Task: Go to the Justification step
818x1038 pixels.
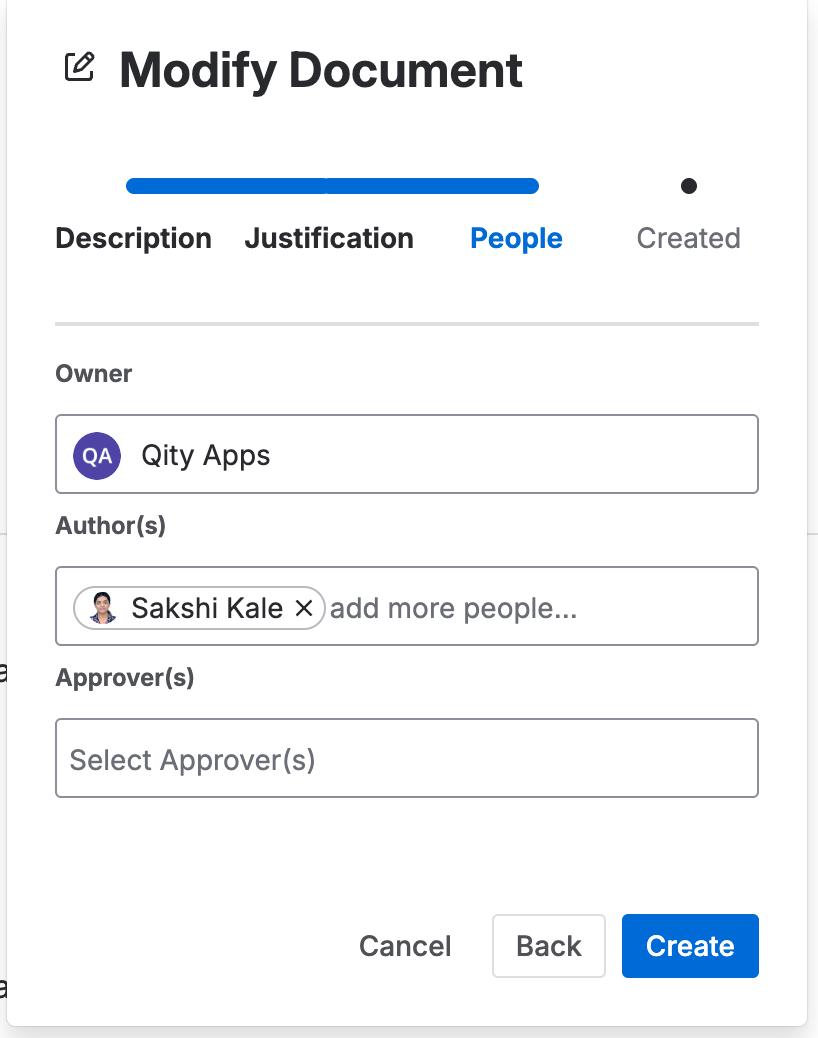Action: coord(329,238)
